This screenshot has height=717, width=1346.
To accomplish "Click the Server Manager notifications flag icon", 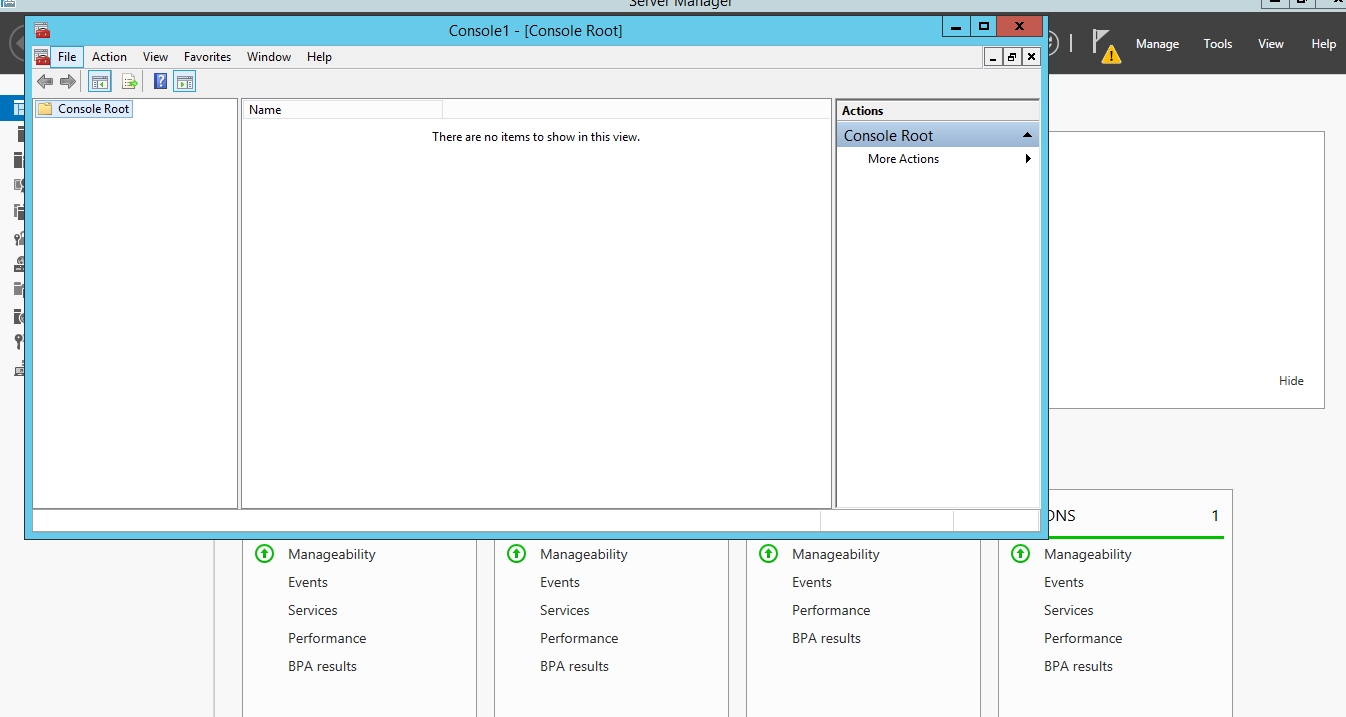I will click(x=1104, y=45).
